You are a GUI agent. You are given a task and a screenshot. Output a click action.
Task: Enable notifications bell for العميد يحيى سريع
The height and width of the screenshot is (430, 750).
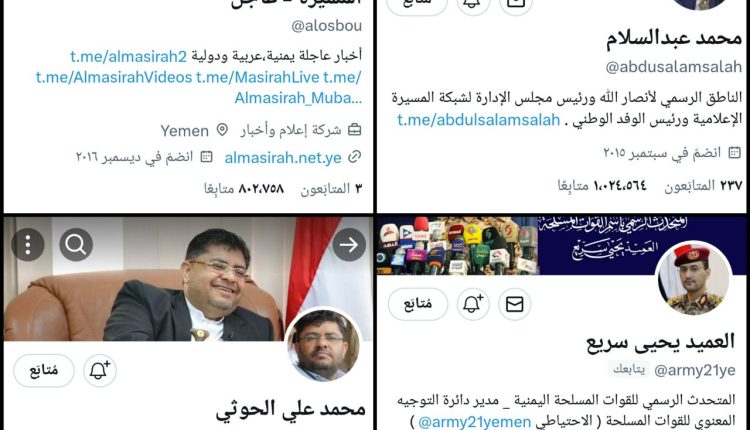pyautogui.click(x=473, y=304)
